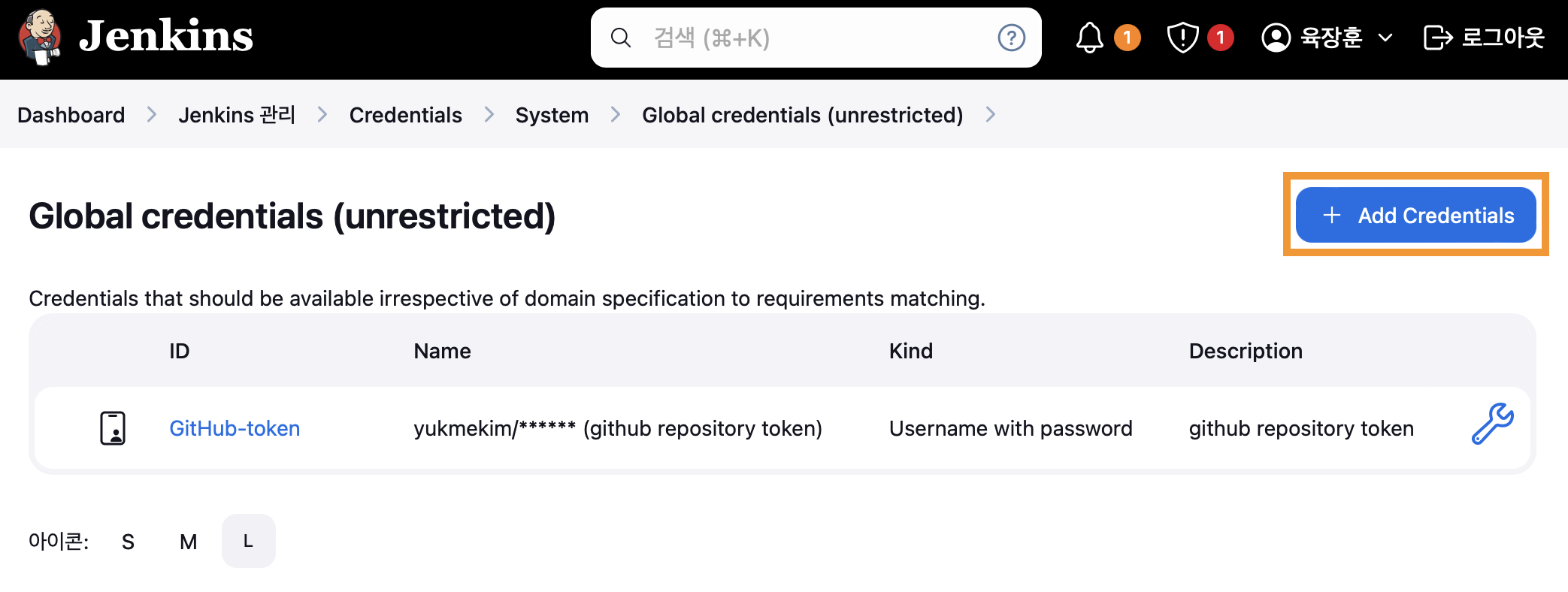
Task: Click the Jenkins butler logo icon
Action: click(40, 37)
